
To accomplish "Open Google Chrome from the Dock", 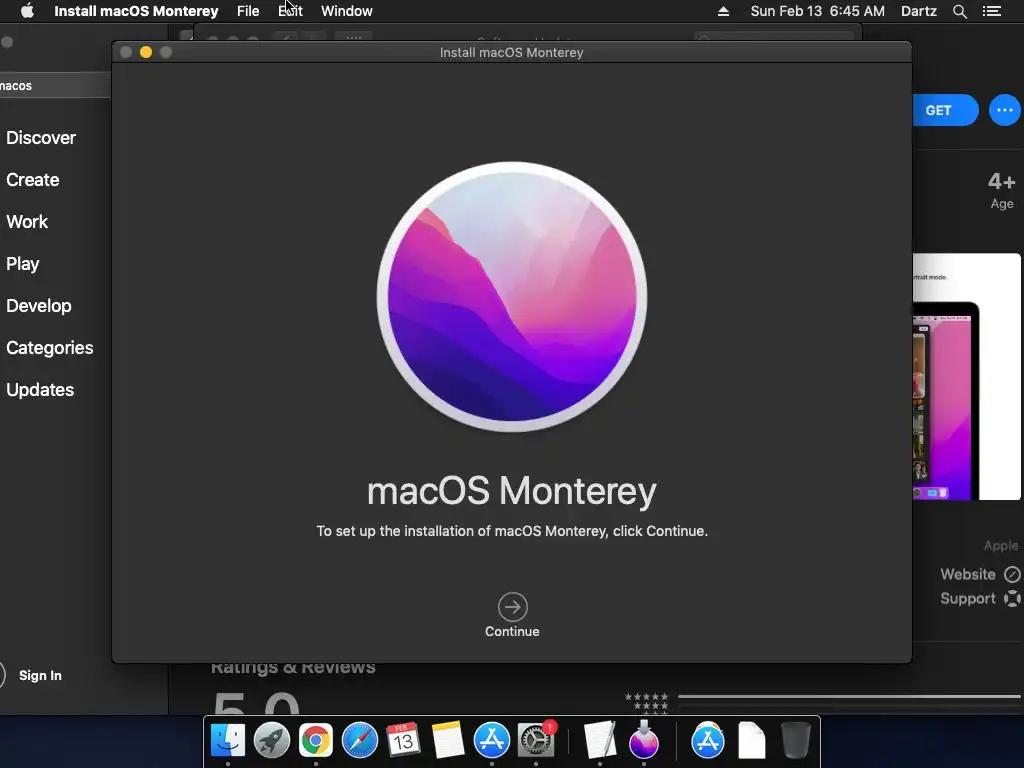I will [315, 741].
